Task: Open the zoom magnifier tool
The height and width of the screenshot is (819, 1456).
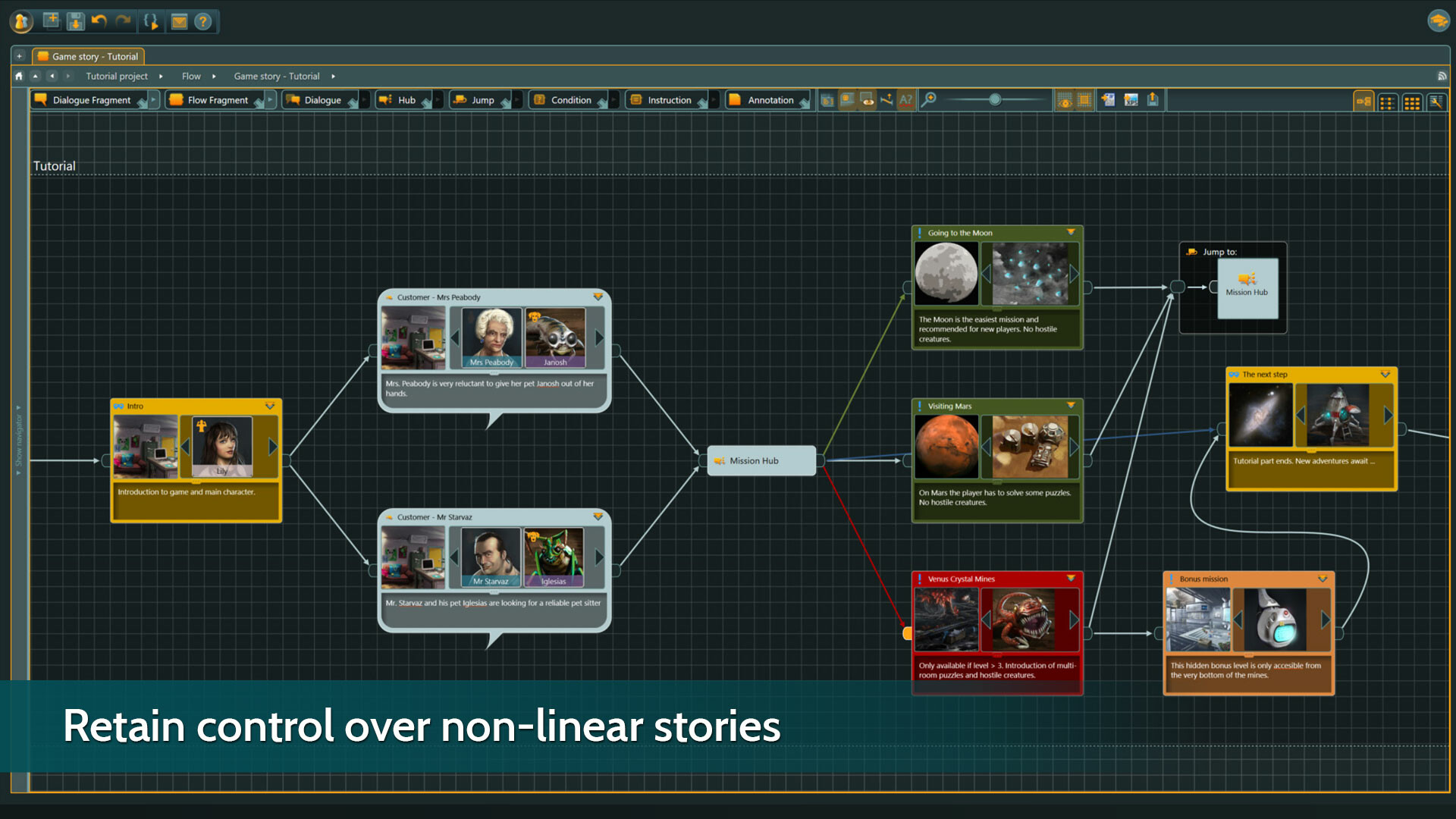Action: [930, 99]
